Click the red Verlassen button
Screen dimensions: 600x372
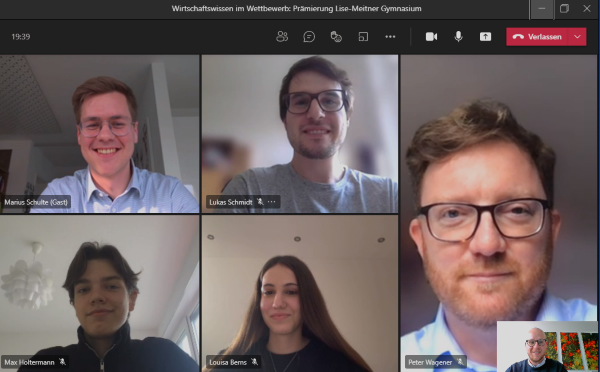click(x=538, y=37)
